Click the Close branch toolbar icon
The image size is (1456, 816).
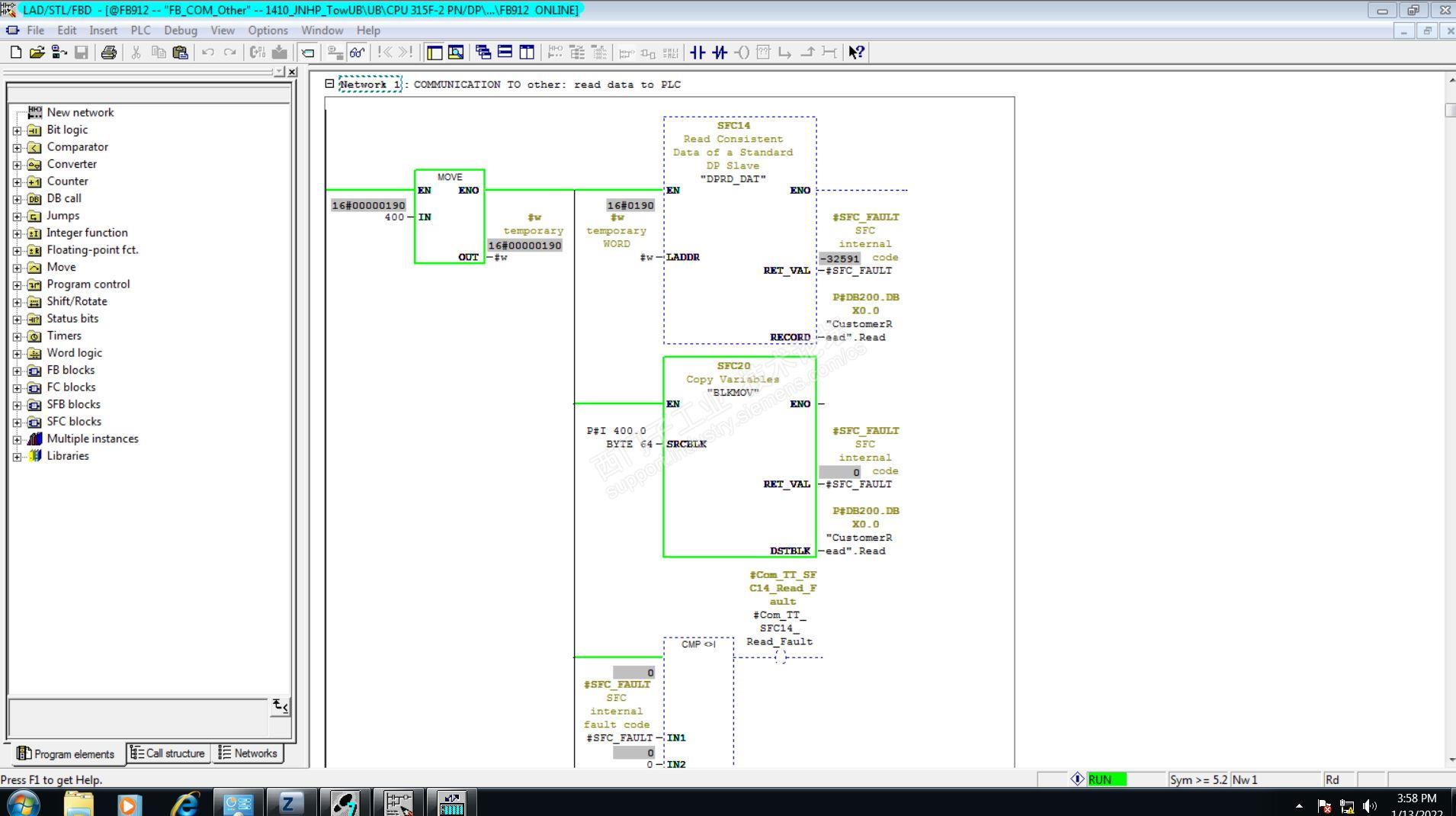tap(807, 53)
